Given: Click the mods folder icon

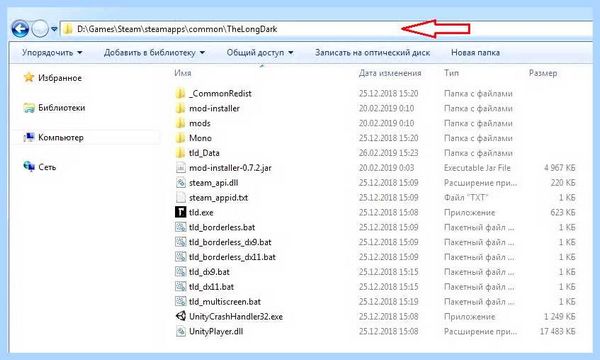Looking at the screenshot, I should (180, 123).
